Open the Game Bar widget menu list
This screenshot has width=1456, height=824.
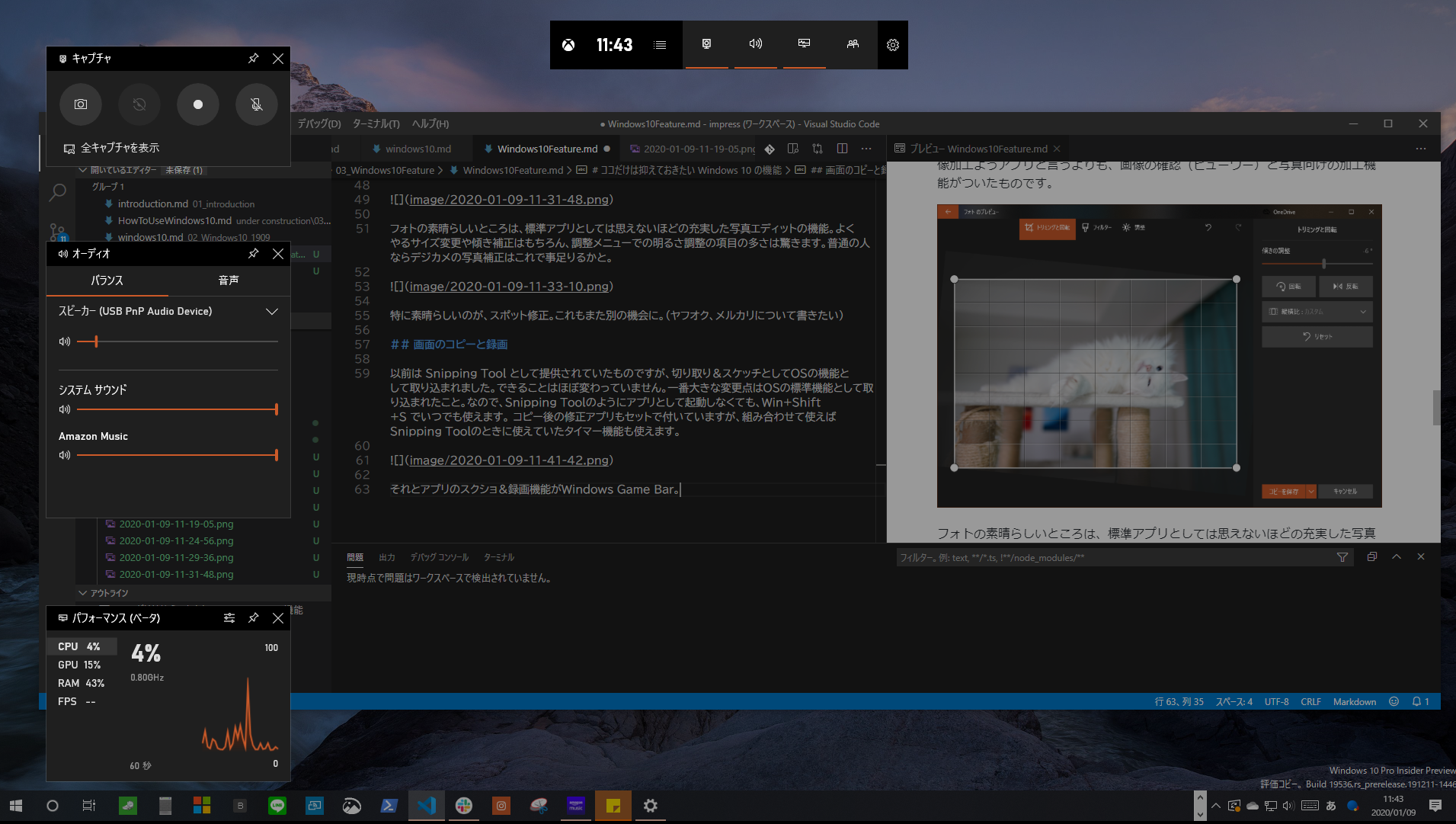(x=660, y=45)
